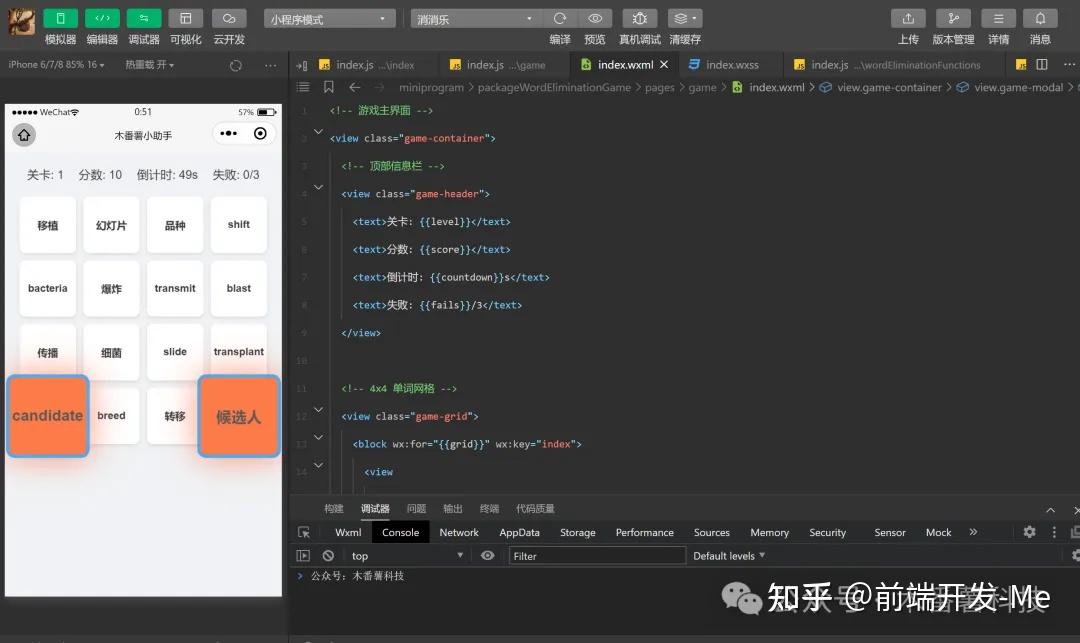Clear the console icon
This screenshot has width=1080, height=643.
point(329,556)
